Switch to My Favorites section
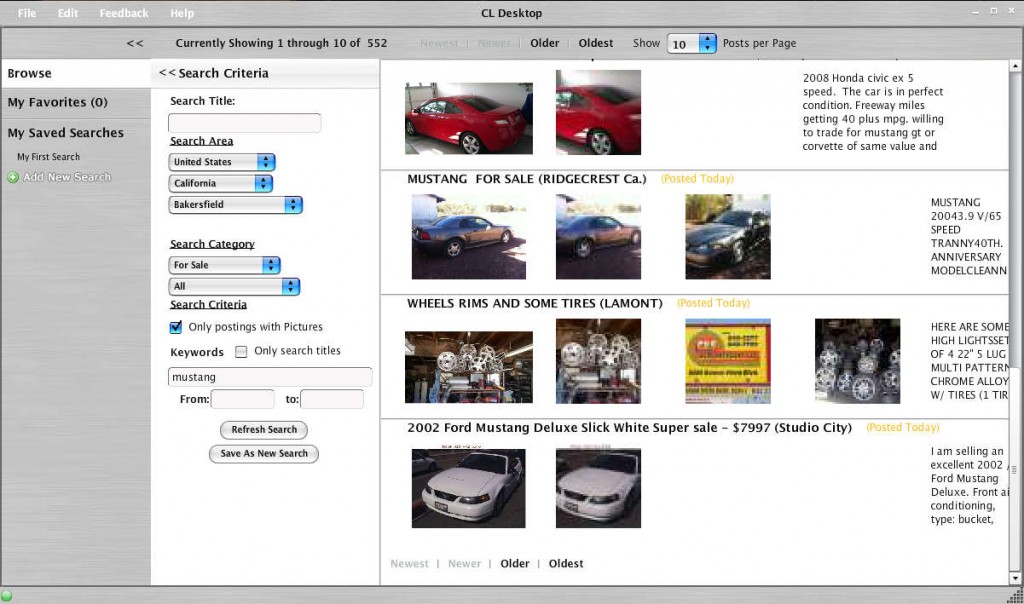The width and height of the screenshot is (1024, 604). (x=57, y=102)
